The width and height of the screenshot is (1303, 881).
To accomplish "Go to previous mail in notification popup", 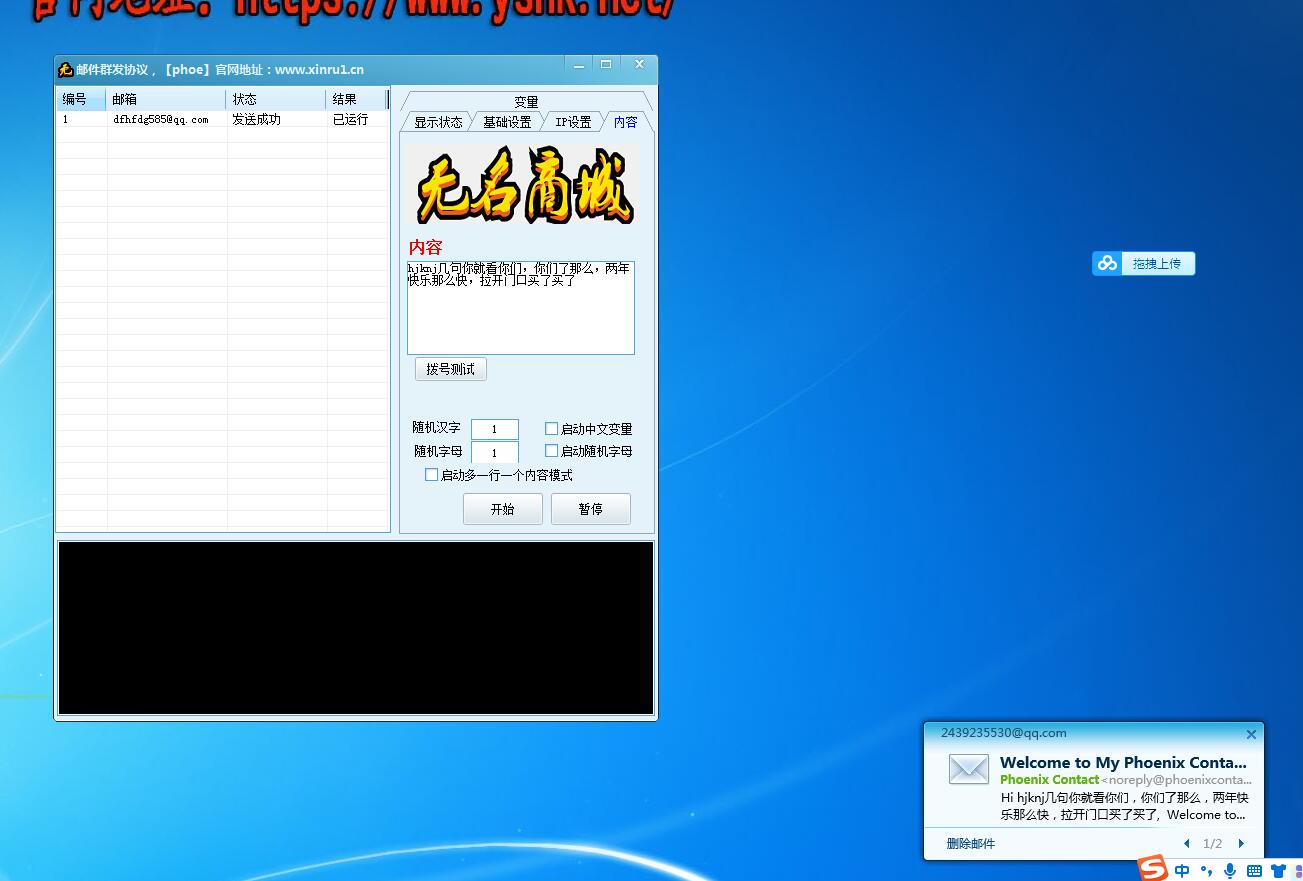I will [x=1186, y=844].
